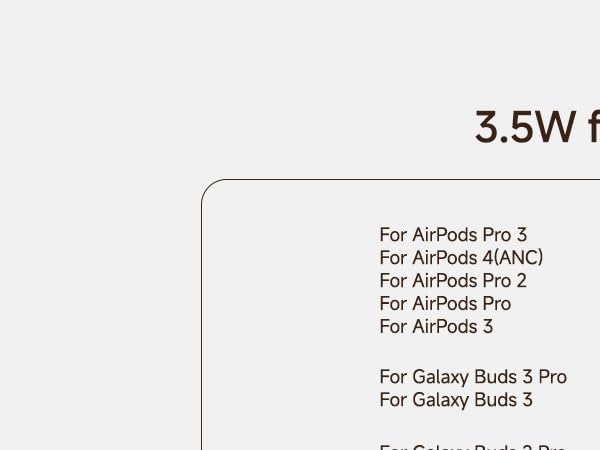Click the word "For" in the AirPods Pro 3 line

(393, 235)
